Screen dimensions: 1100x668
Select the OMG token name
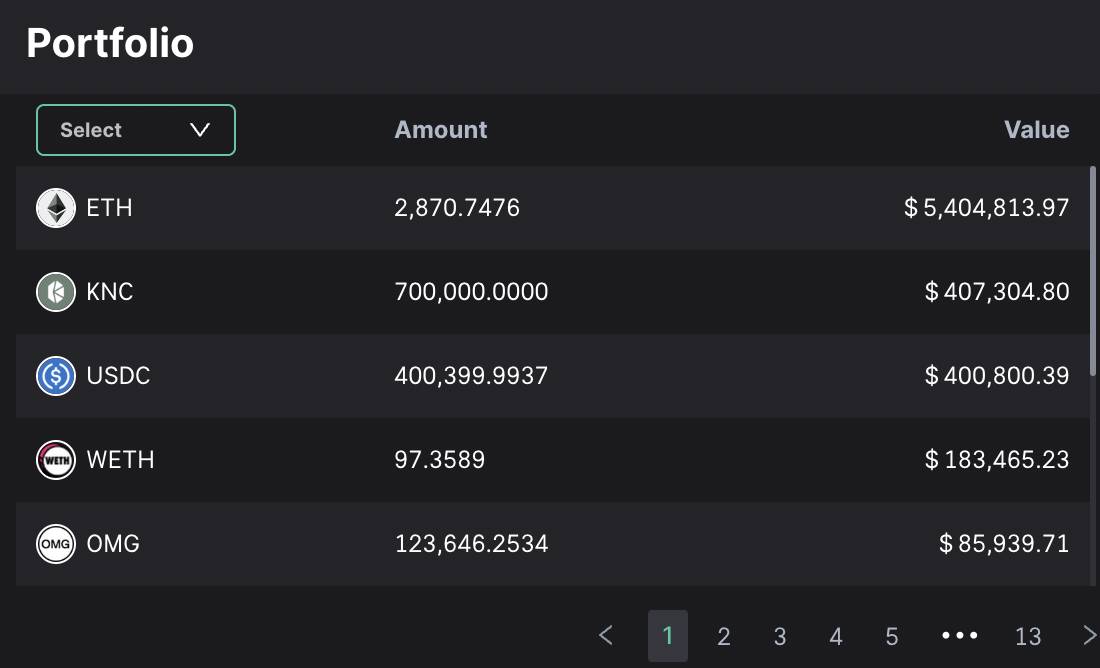pyautogui.click(x=113, y=544)
